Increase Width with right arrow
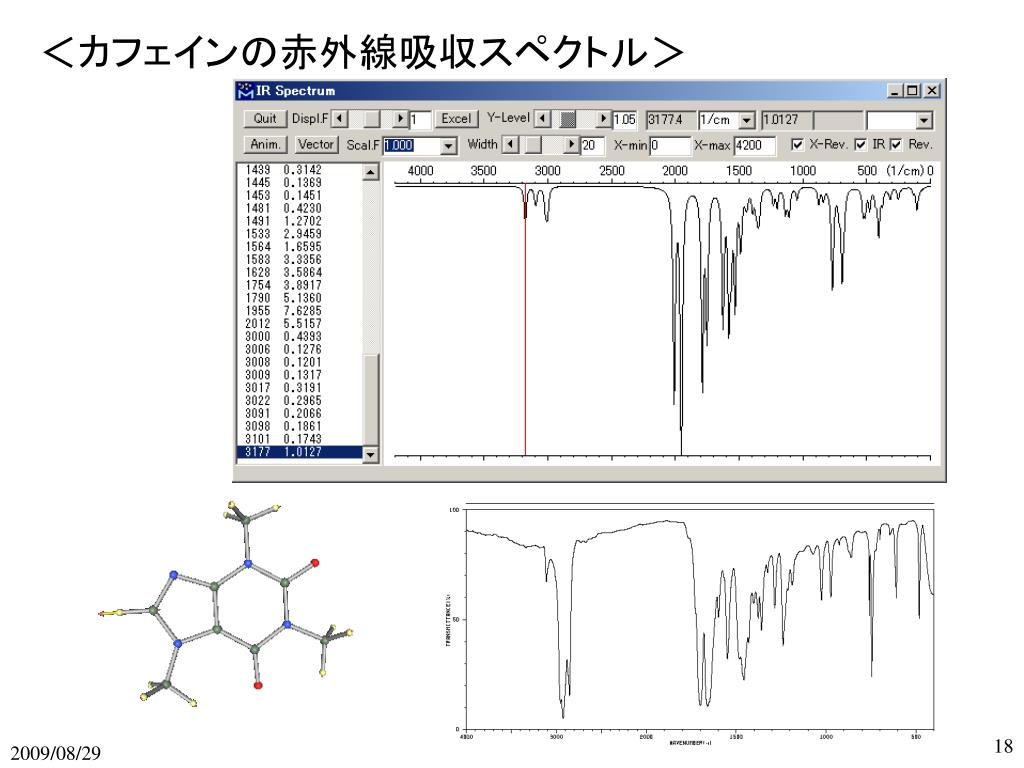Image resolution: width=1024 pixels, height=768 pixels. coord(572,144)
